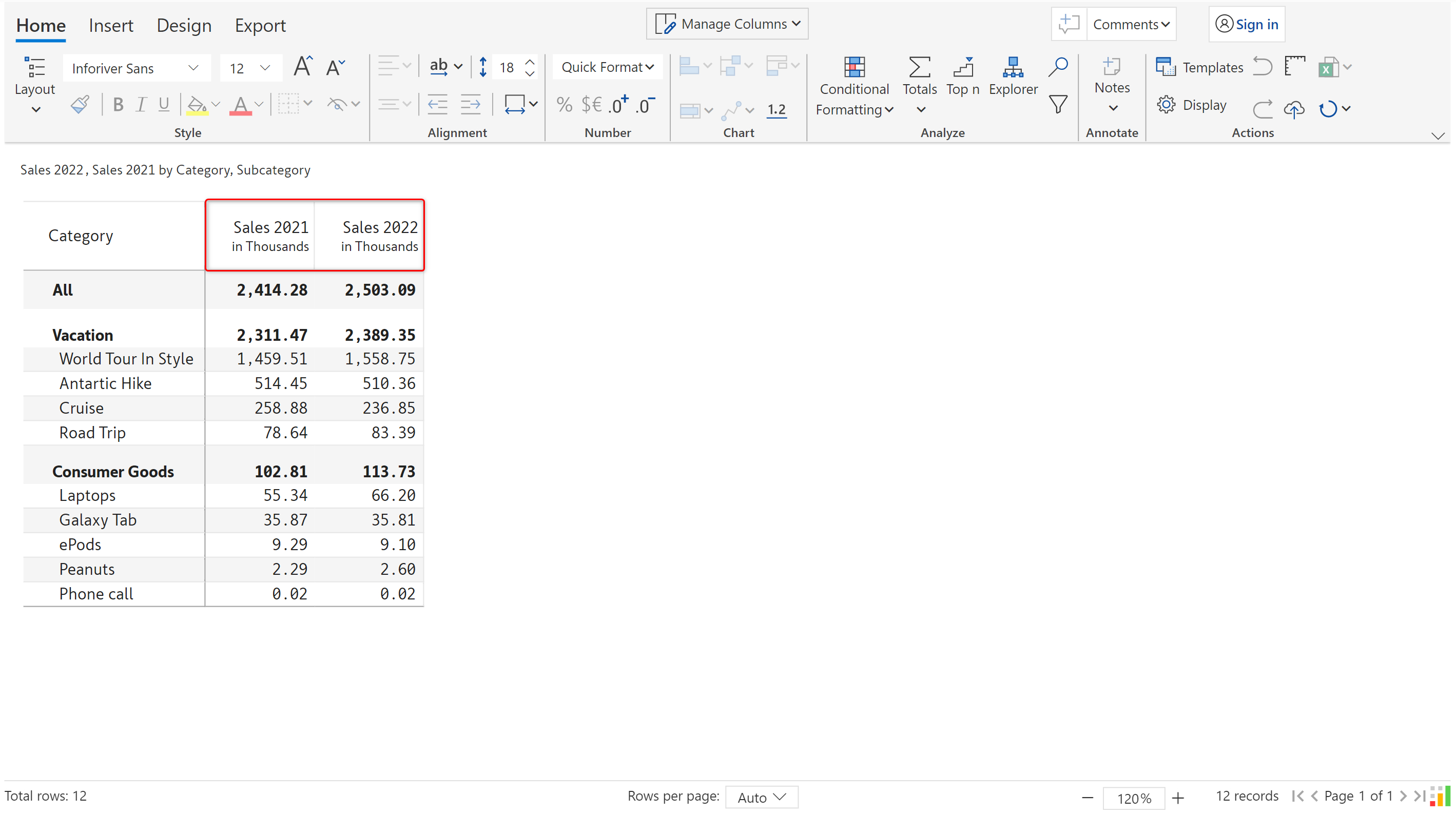The width and height of the screenshot is (1456, 815).
Task: Switch to the Design tab
Action: 184,26
